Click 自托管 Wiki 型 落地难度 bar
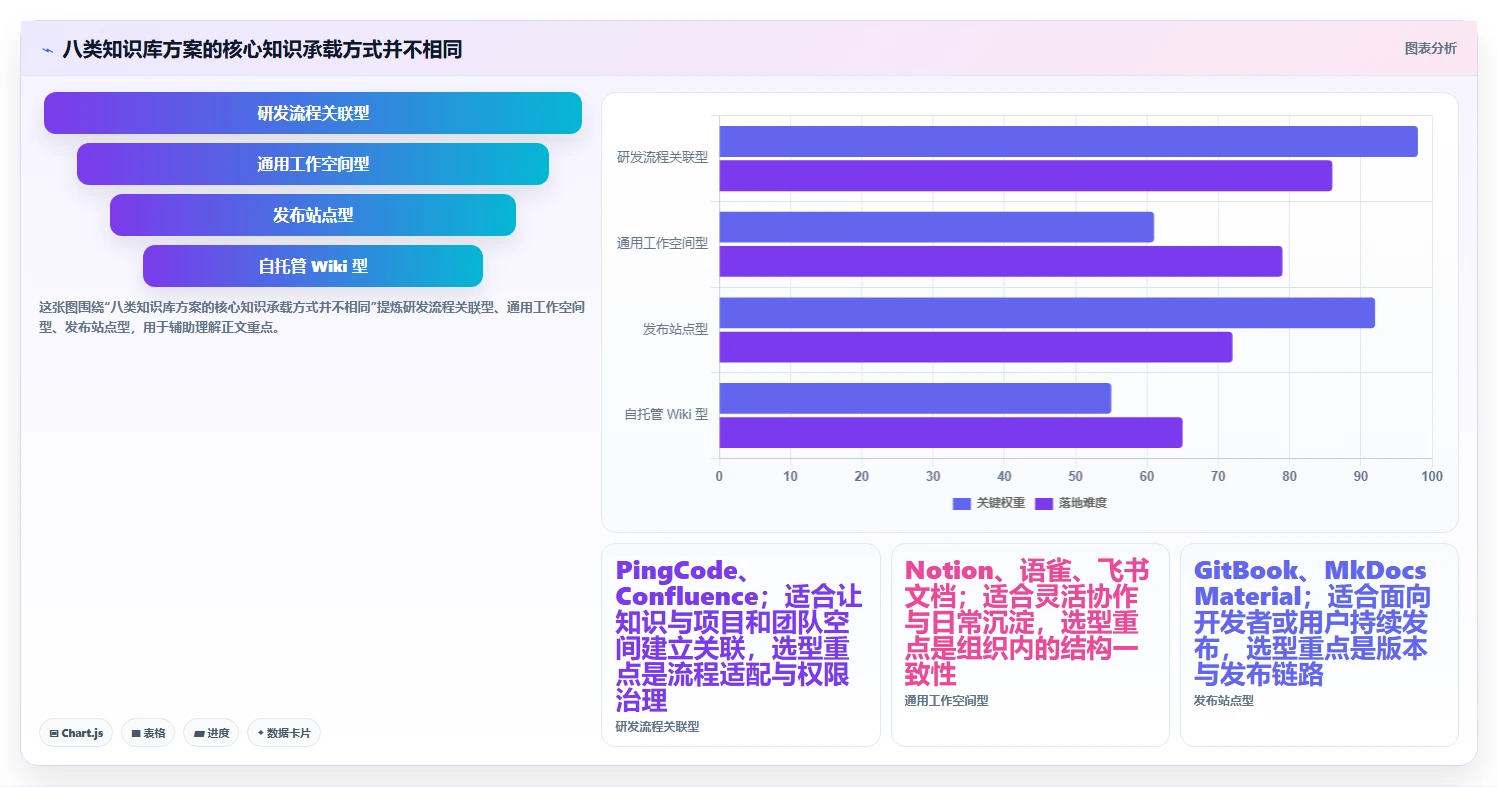The width and height of the screenshot is (1498, 787). [x=950, y=433]
